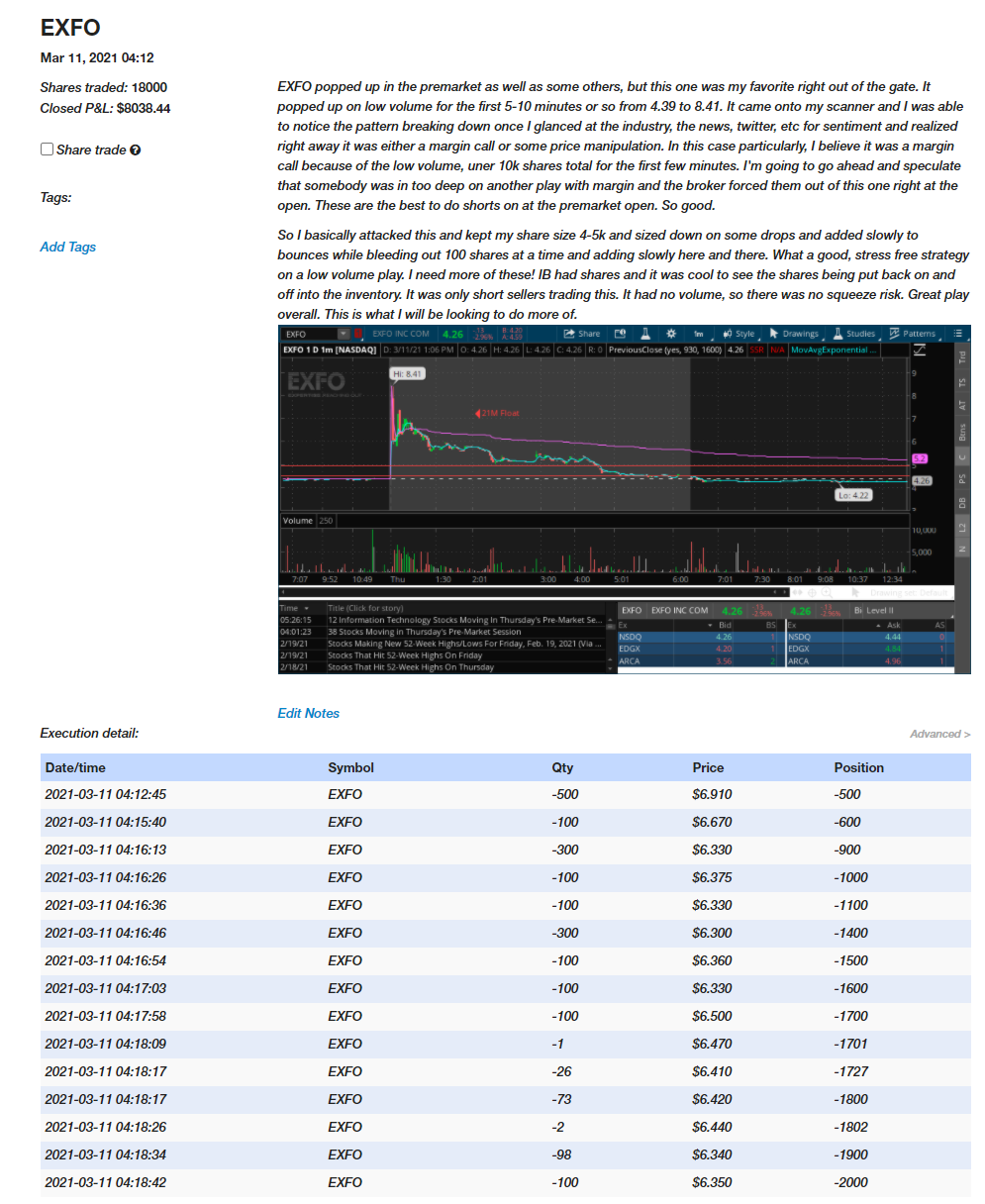This screenshot has width=985, height=1204.
Task: Enable the Share trade checkbox
Action: pyautogui.click(x=47, y=150)
